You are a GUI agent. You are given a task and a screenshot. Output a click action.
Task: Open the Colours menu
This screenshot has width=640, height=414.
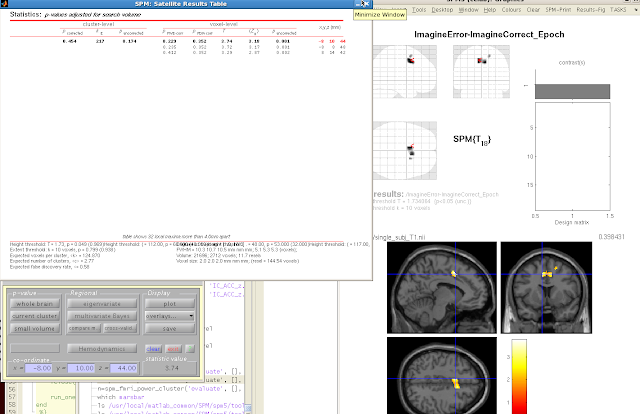pos(511,10)
